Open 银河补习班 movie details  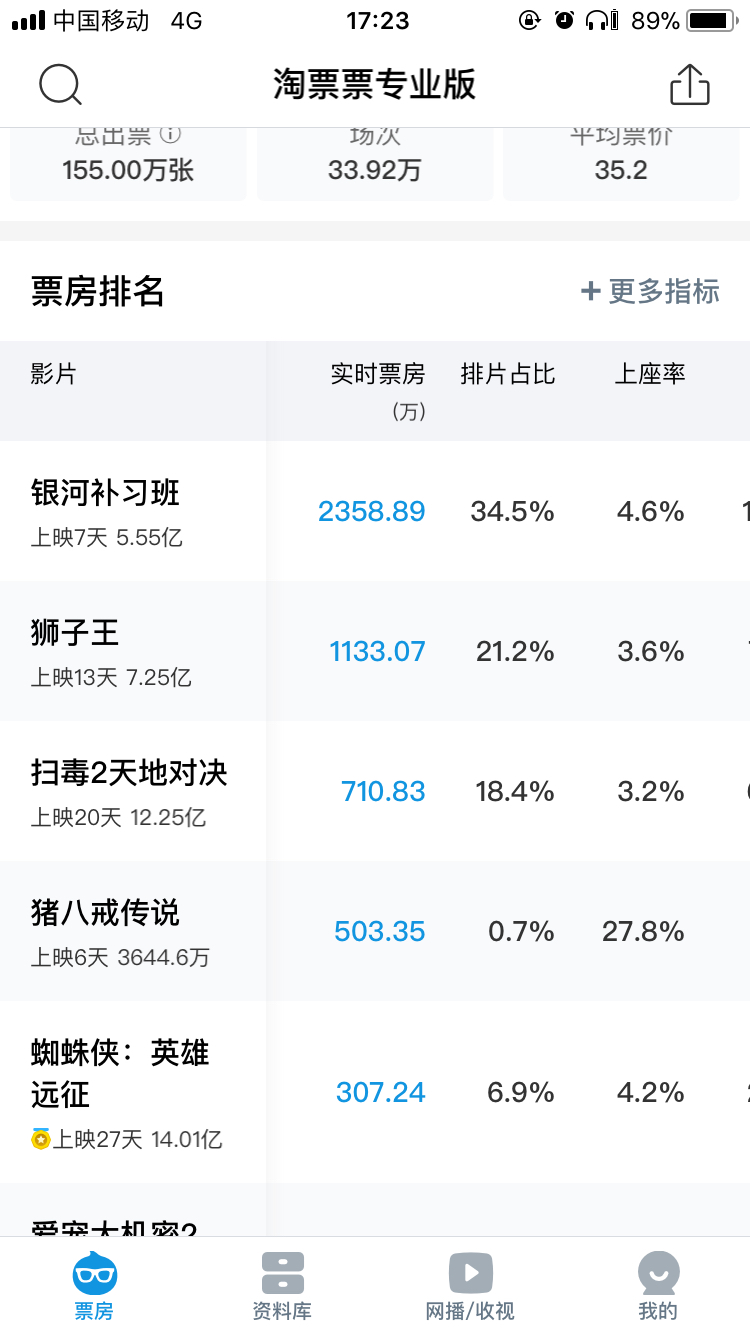pyautogui.click(x=106, y=493)
